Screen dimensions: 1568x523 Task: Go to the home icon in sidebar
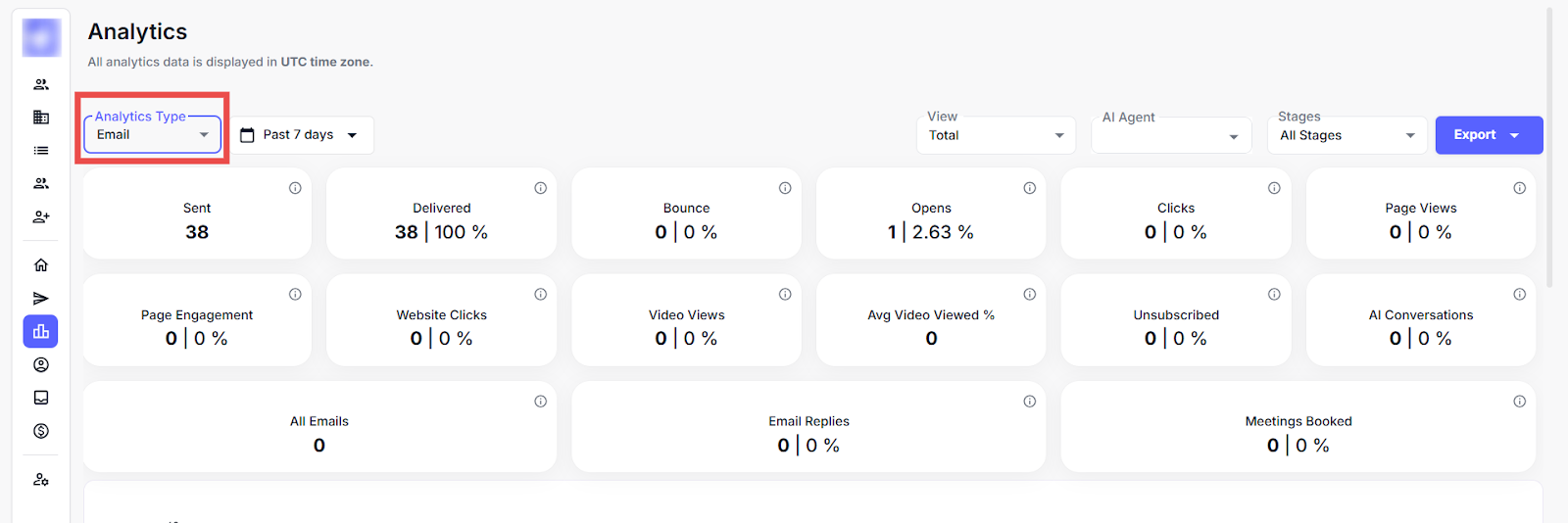pyautogui.click(x=41, y=265)
